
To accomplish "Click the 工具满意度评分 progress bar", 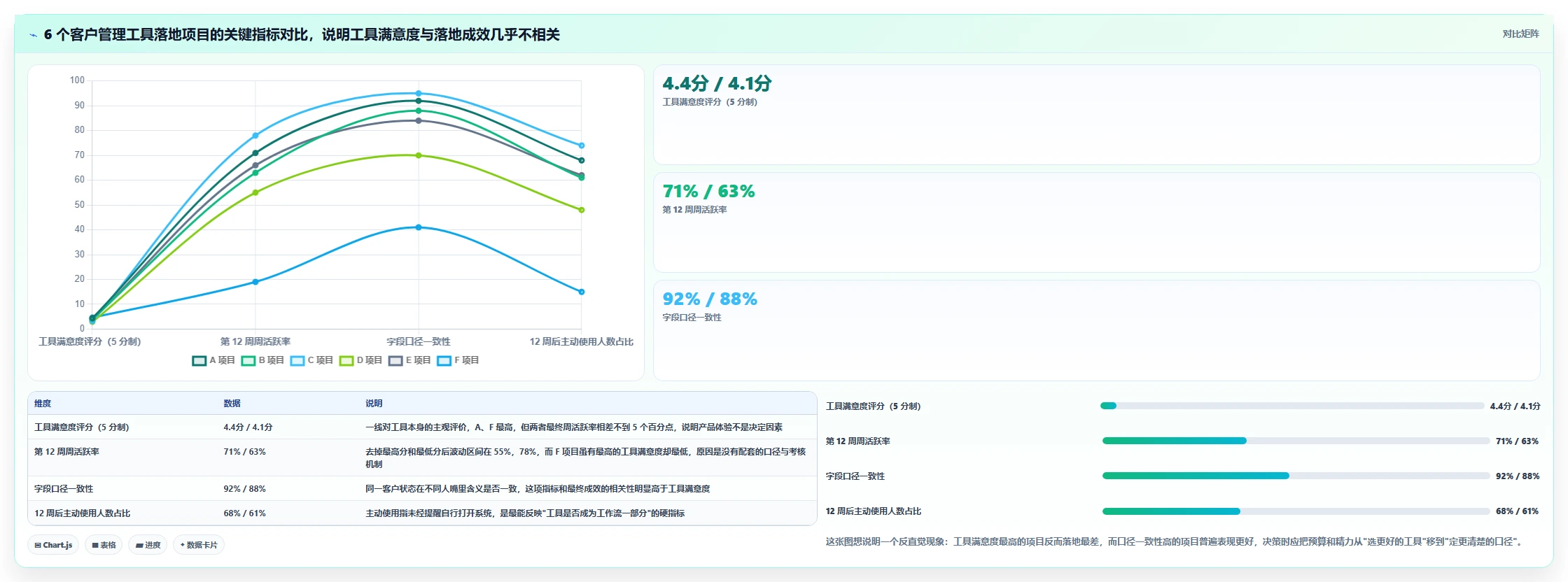I will coord(1292,406).
